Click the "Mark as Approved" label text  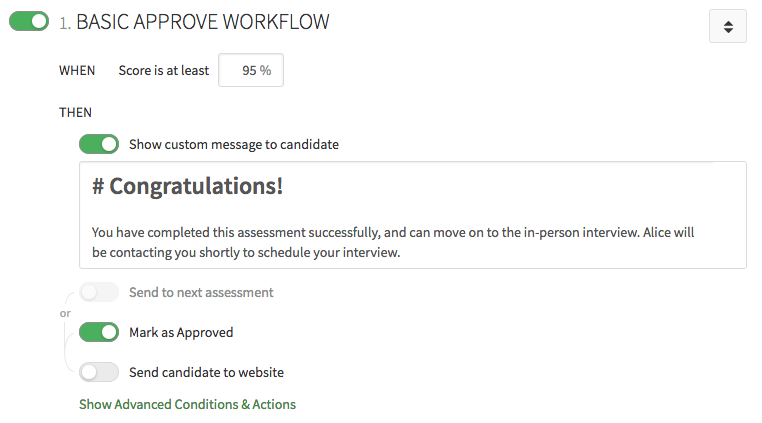[181, 332]
